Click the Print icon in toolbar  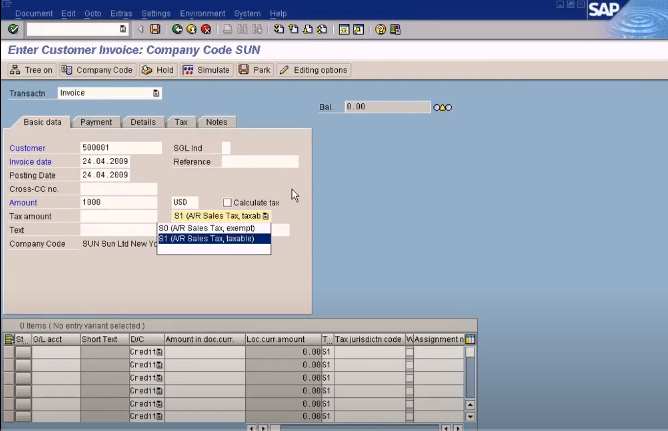[228, 29]
